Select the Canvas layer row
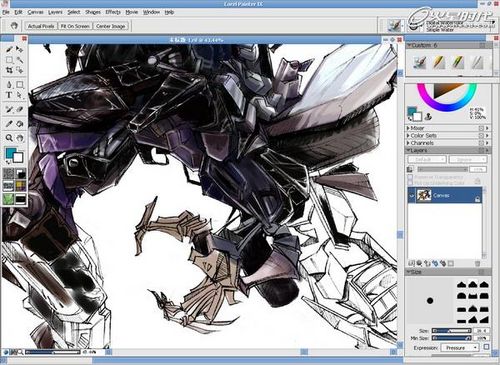 click(x=445, y=195)
